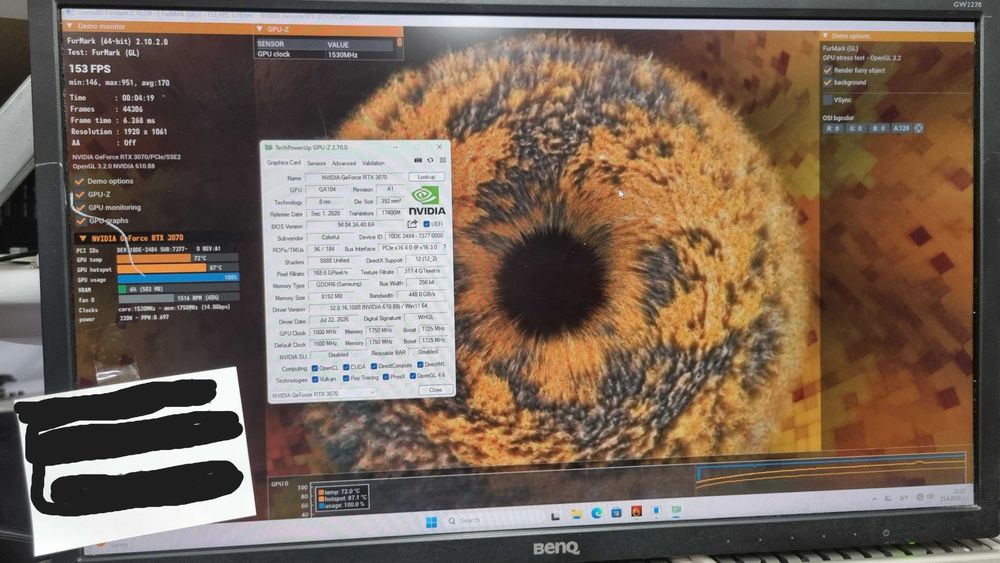Toggle the CUDA checkbox
Viewport: 1000px width, 563px height.
[346, 367]
